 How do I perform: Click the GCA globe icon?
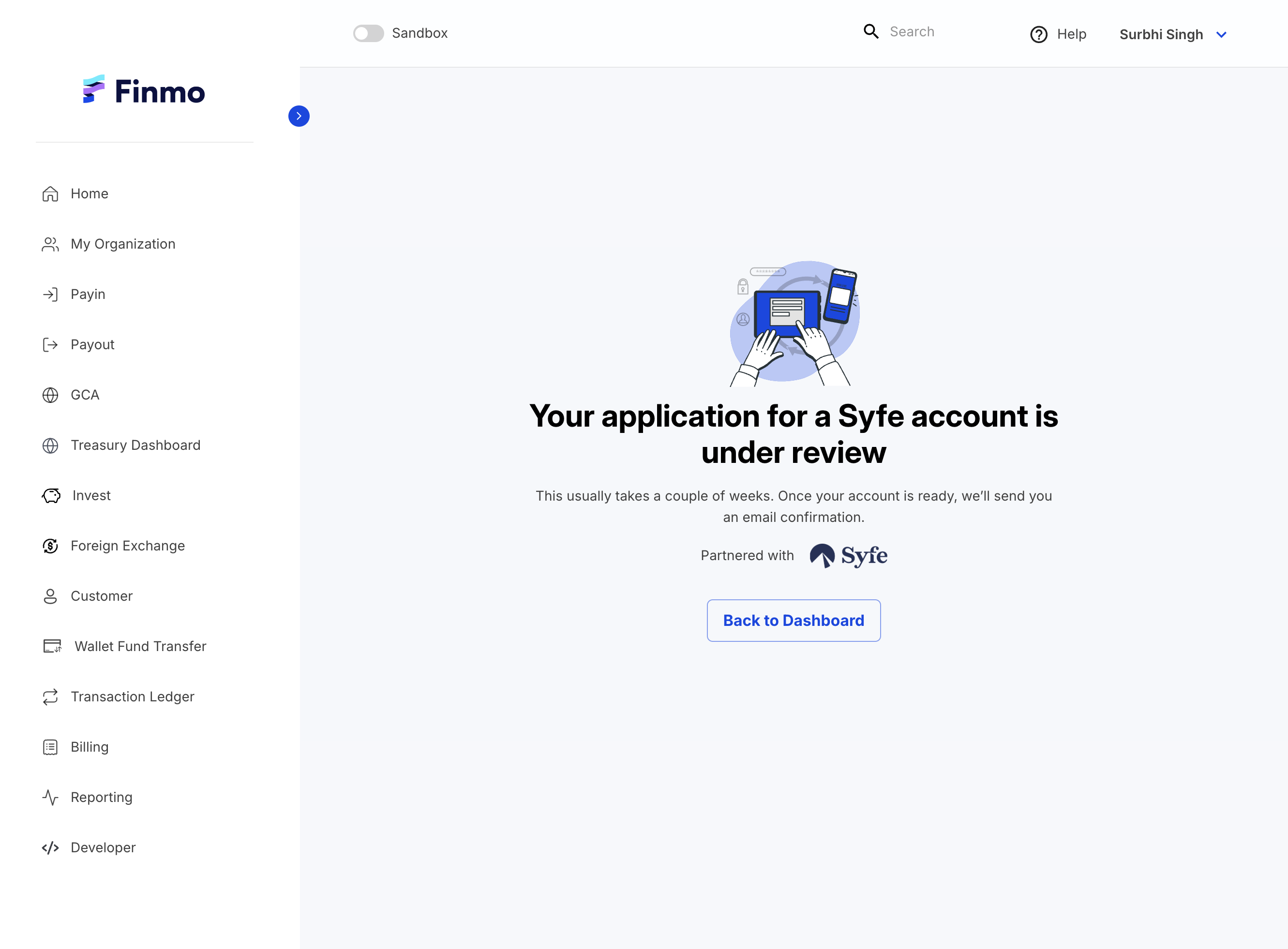coord(50,395)
